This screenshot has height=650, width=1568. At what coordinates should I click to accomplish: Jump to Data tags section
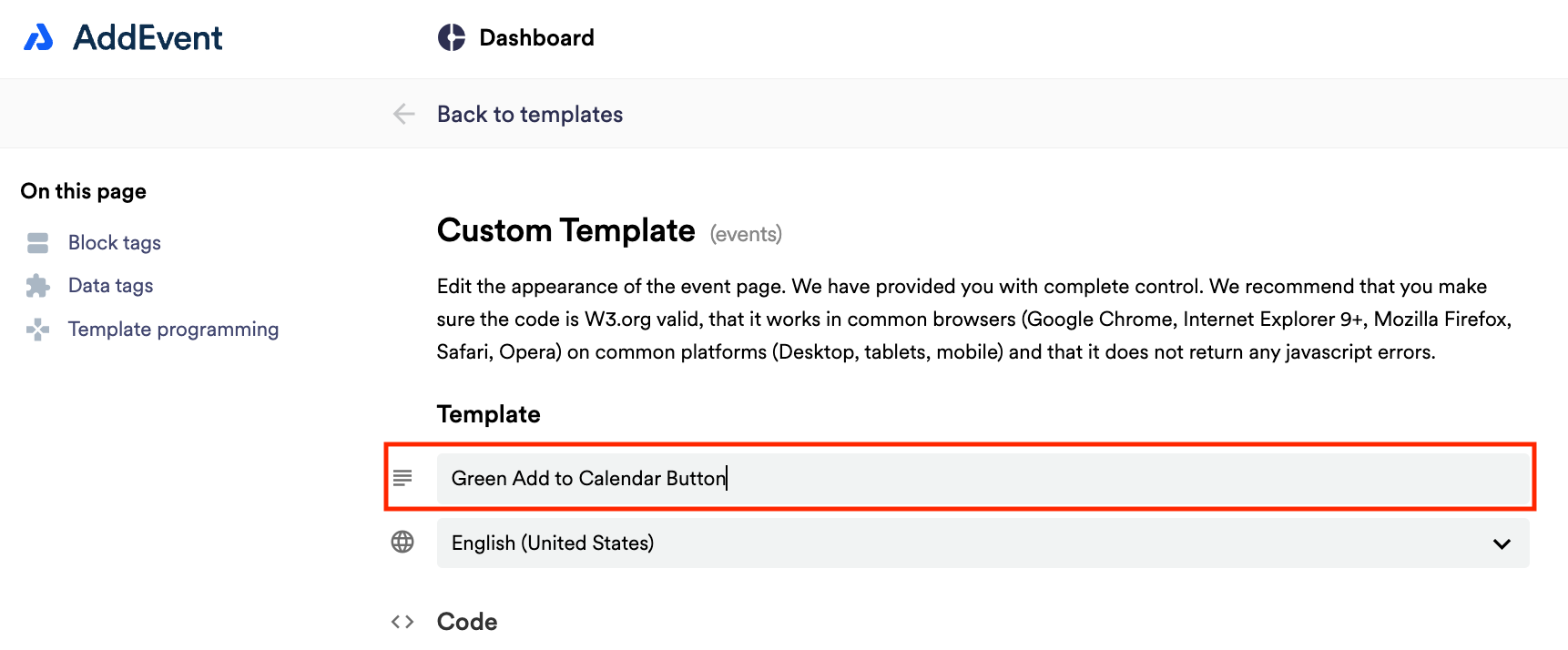click(x=110, y=286)
